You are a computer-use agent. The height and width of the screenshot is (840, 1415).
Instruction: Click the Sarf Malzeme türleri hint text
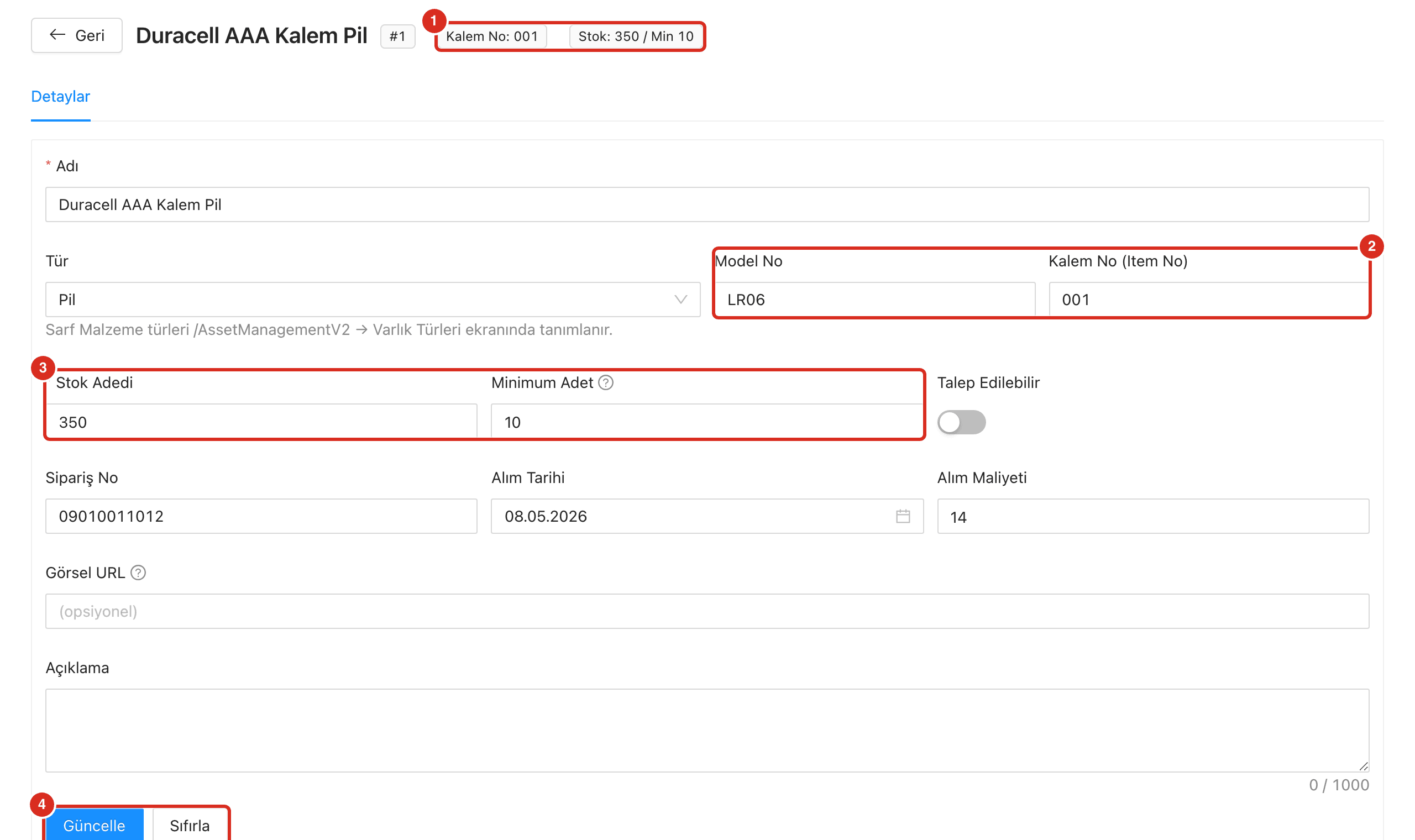coord(329,330)
